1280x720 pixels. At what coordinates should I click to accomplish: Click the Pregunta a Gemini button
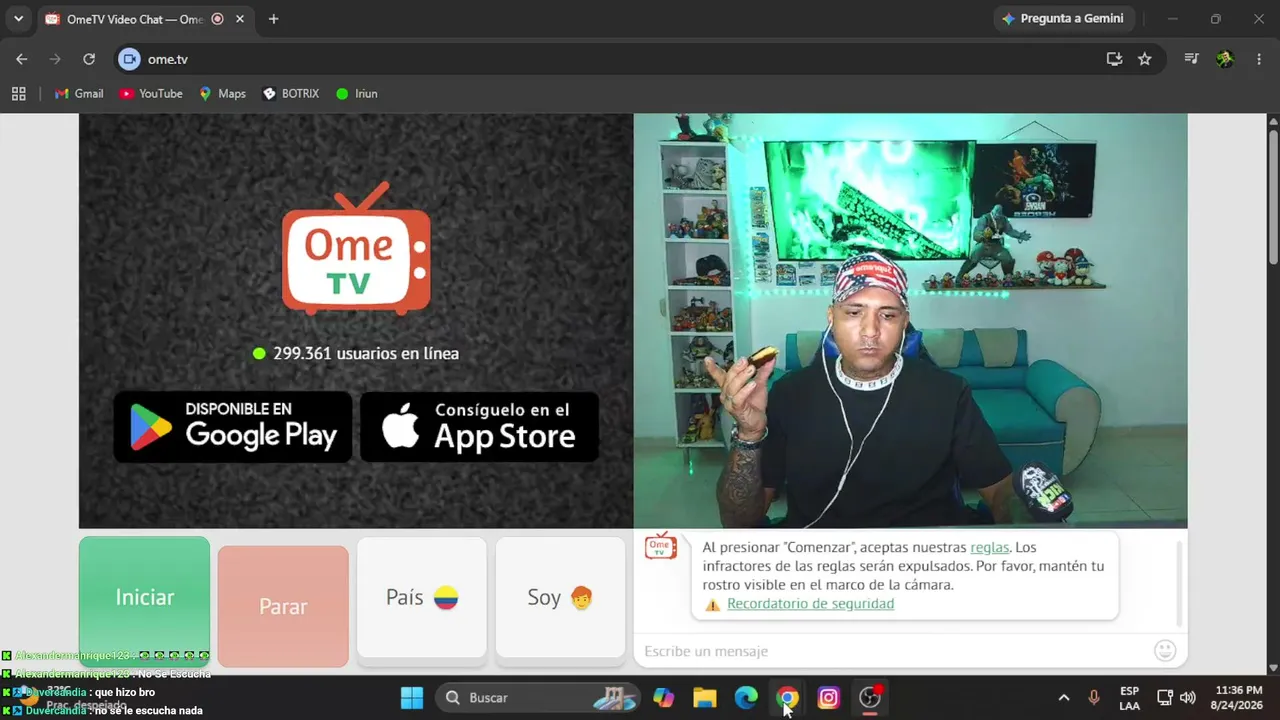pos(1062,19)
